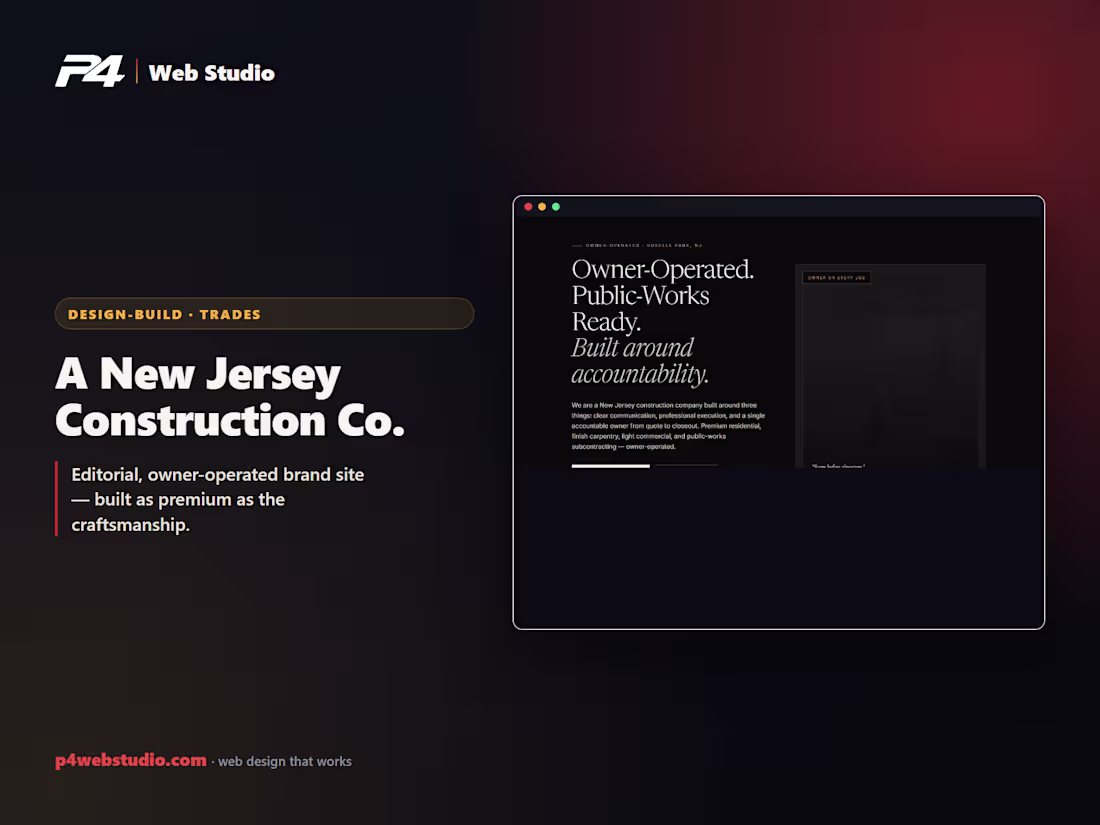
Task: Click the 'Owner-Operated. Public-Works Ready.' heading
Action: point(662,295)
